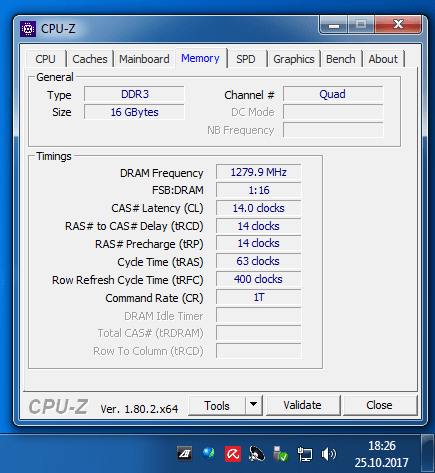Click the empty Total CAS# (tRDRAM) field
Image resolution: width=435 pixels, height=473 pixels.
(x=258, y=333)
